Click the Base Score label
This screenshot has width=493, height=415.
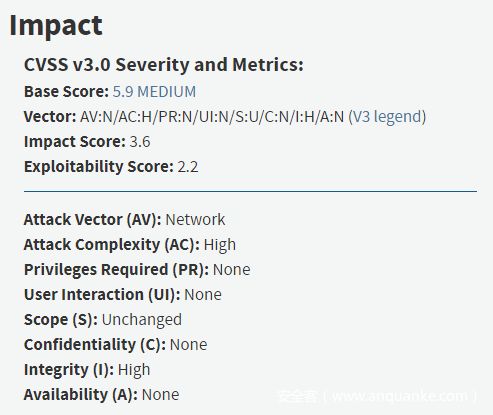66,92
